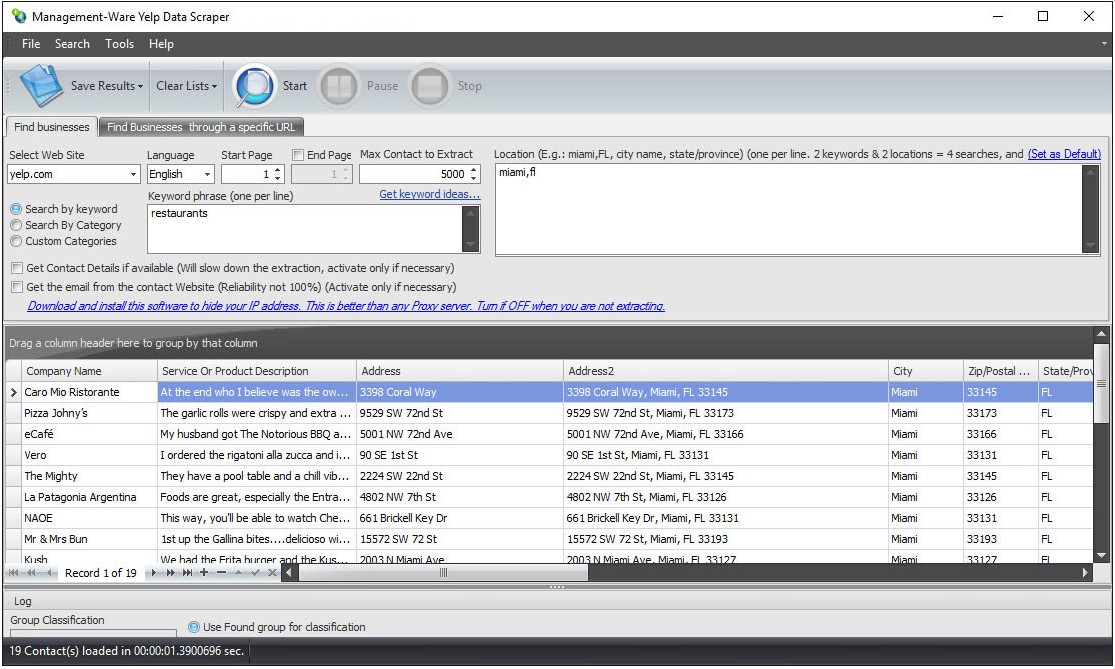This screenshot has width=1115, height=669.
Task: Select Search by keyword radio button
Action: pyautogui.click(x=16, y=209)
